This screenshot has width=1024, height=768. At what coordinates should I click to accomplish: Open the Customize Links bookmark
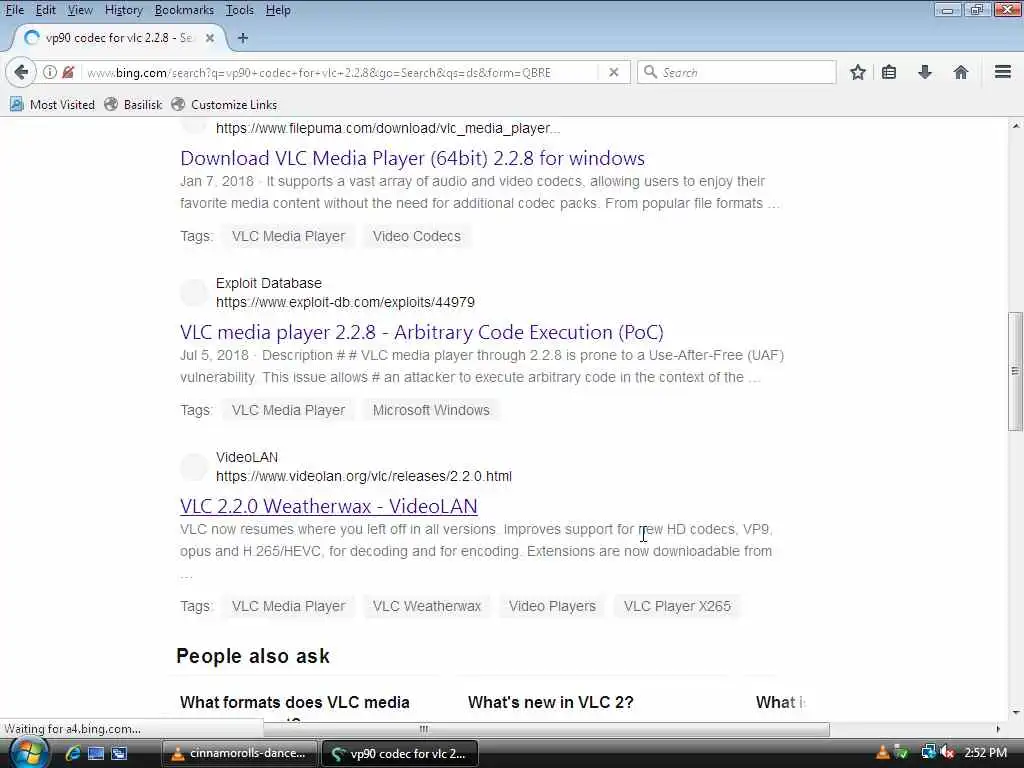pyautogui.click(x=224, y=104)
